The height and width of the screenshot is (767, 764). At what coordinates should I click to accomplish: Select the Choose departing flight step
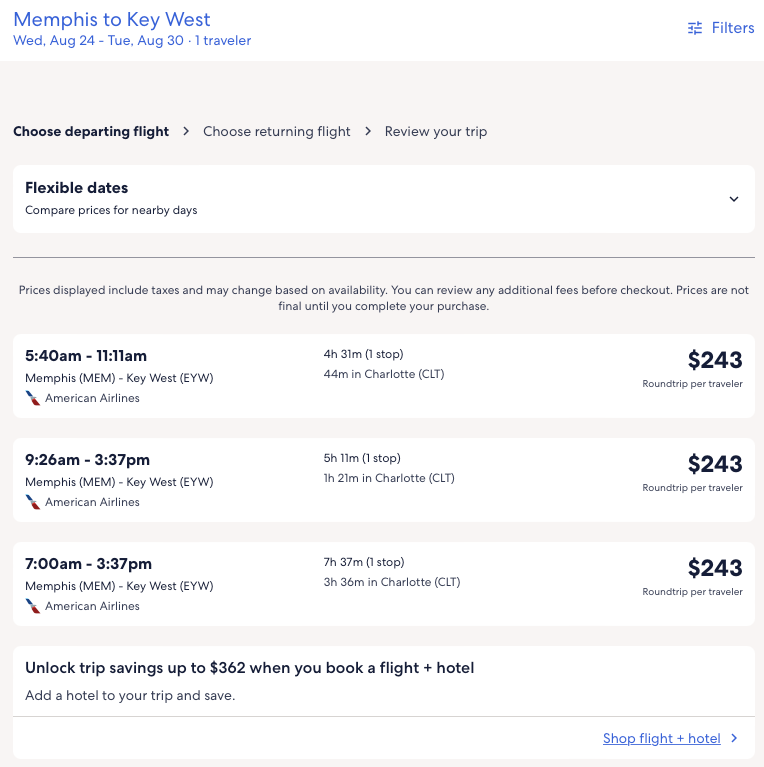tap(91, 131)
